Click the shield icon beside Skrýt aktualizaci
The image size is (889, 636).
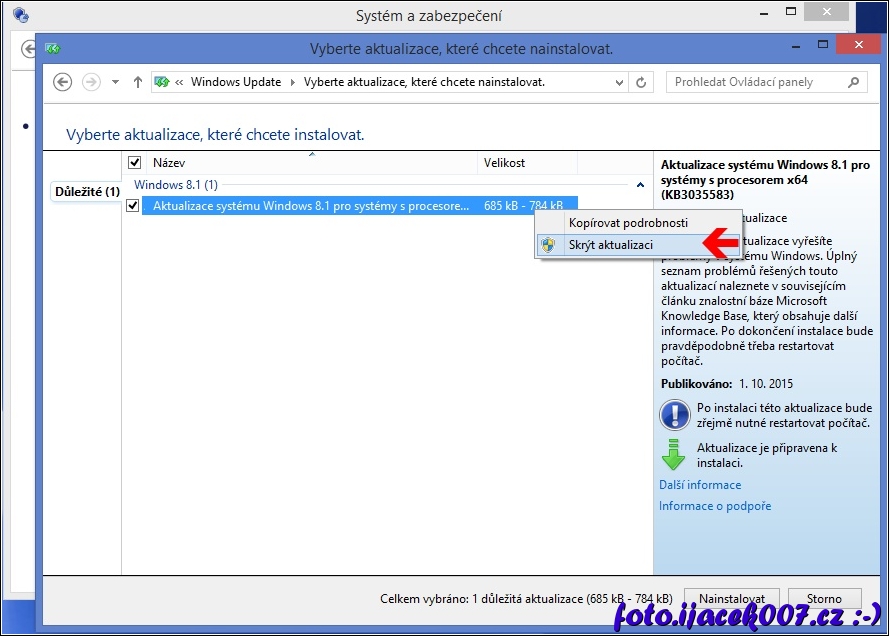coord(548,245)
